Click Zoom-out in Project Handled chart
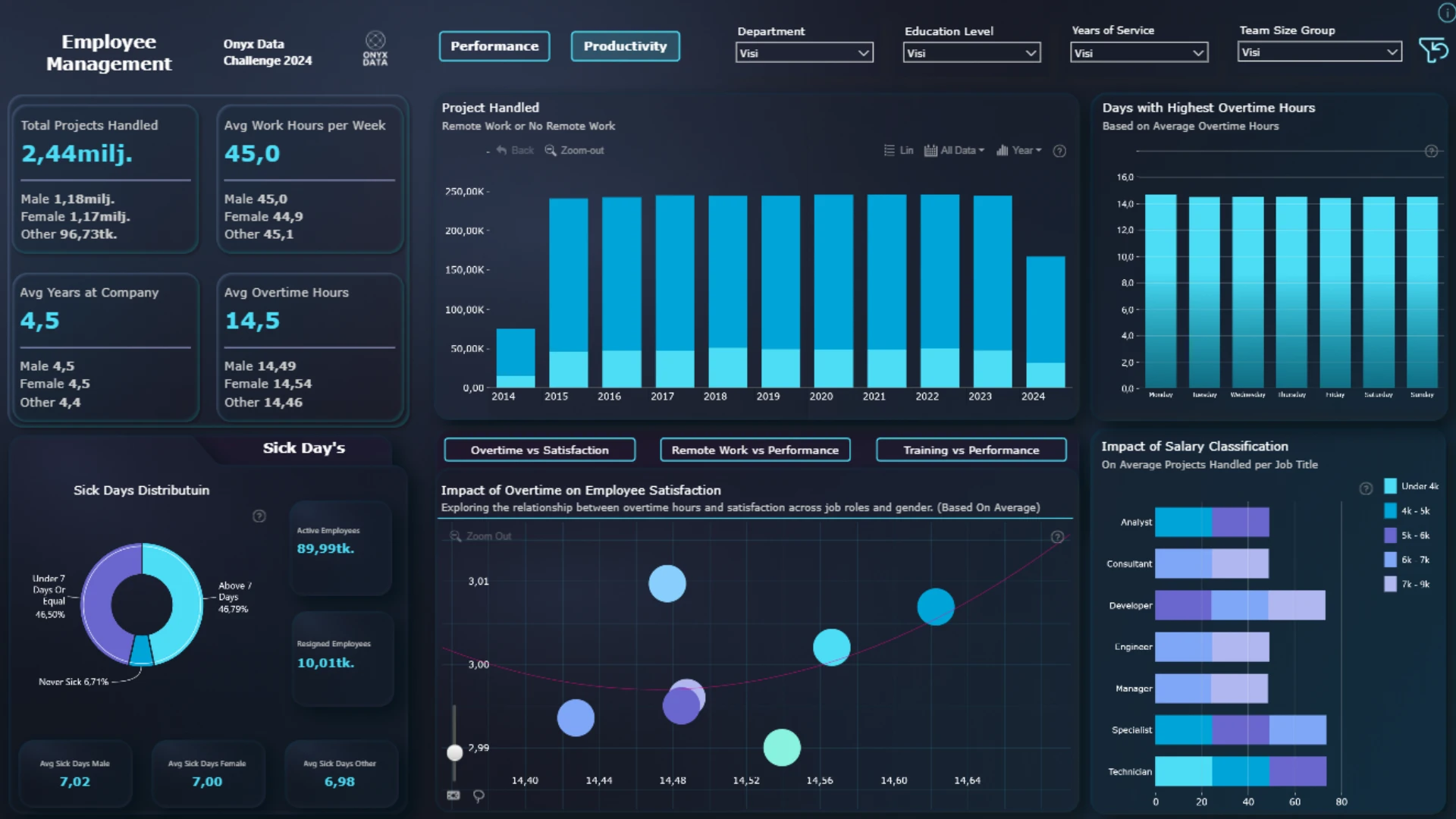Screen dimensions: 1456x819 (575, 150)
